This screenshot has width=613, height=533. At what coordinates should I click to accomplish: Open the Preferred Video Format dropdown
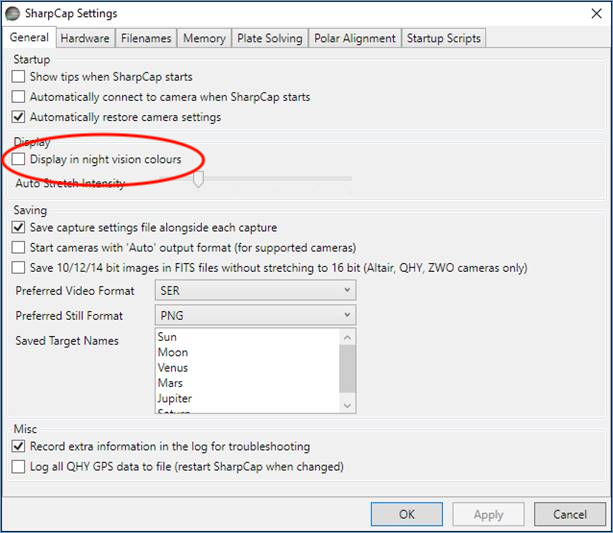click(255, 290)
